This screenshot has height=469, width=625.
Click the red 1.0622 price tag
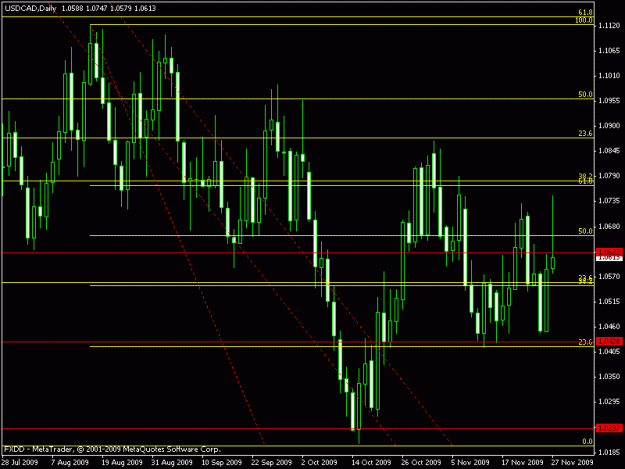609,252
